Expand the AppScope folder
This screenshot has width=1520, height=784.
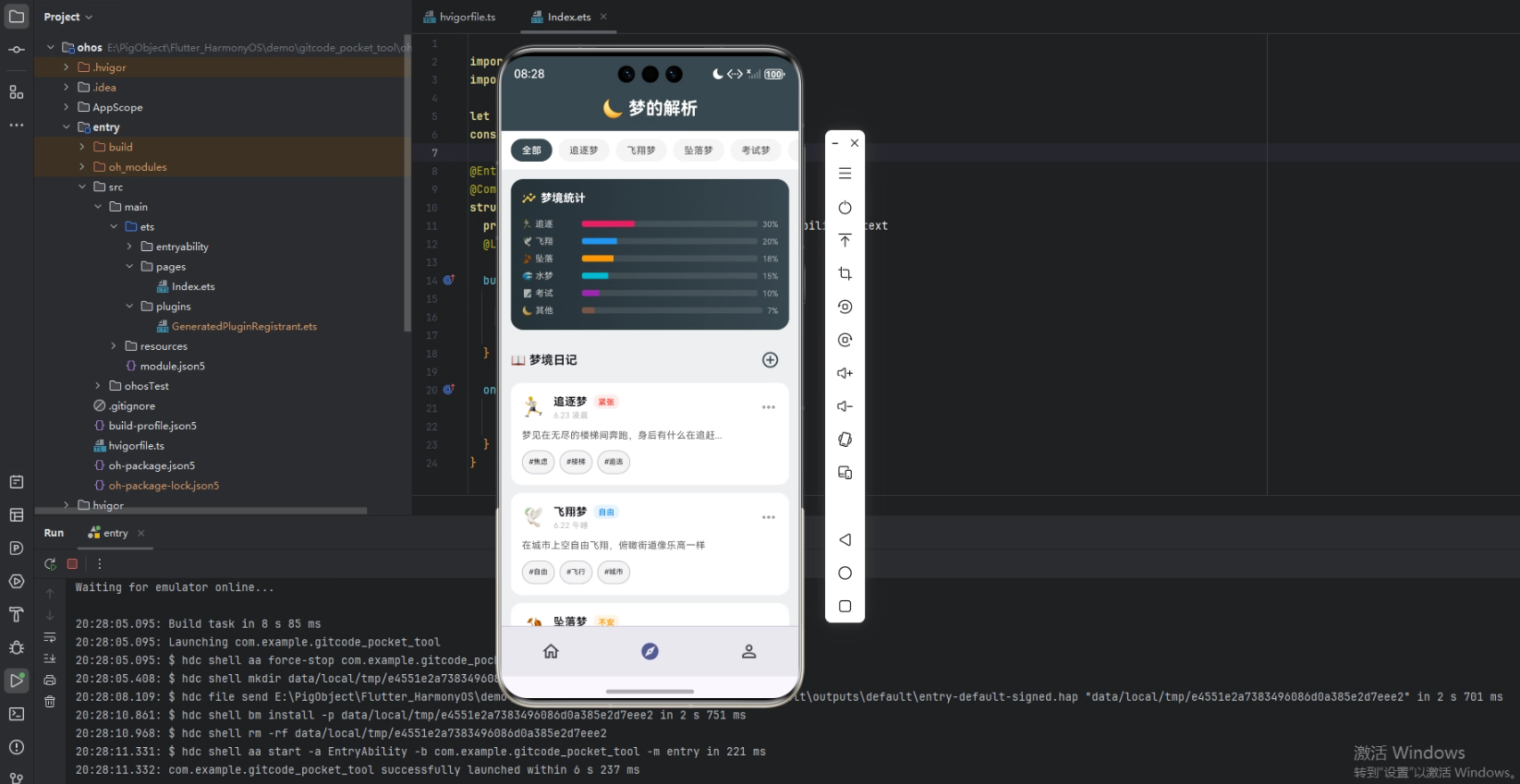tap(66, 107)
